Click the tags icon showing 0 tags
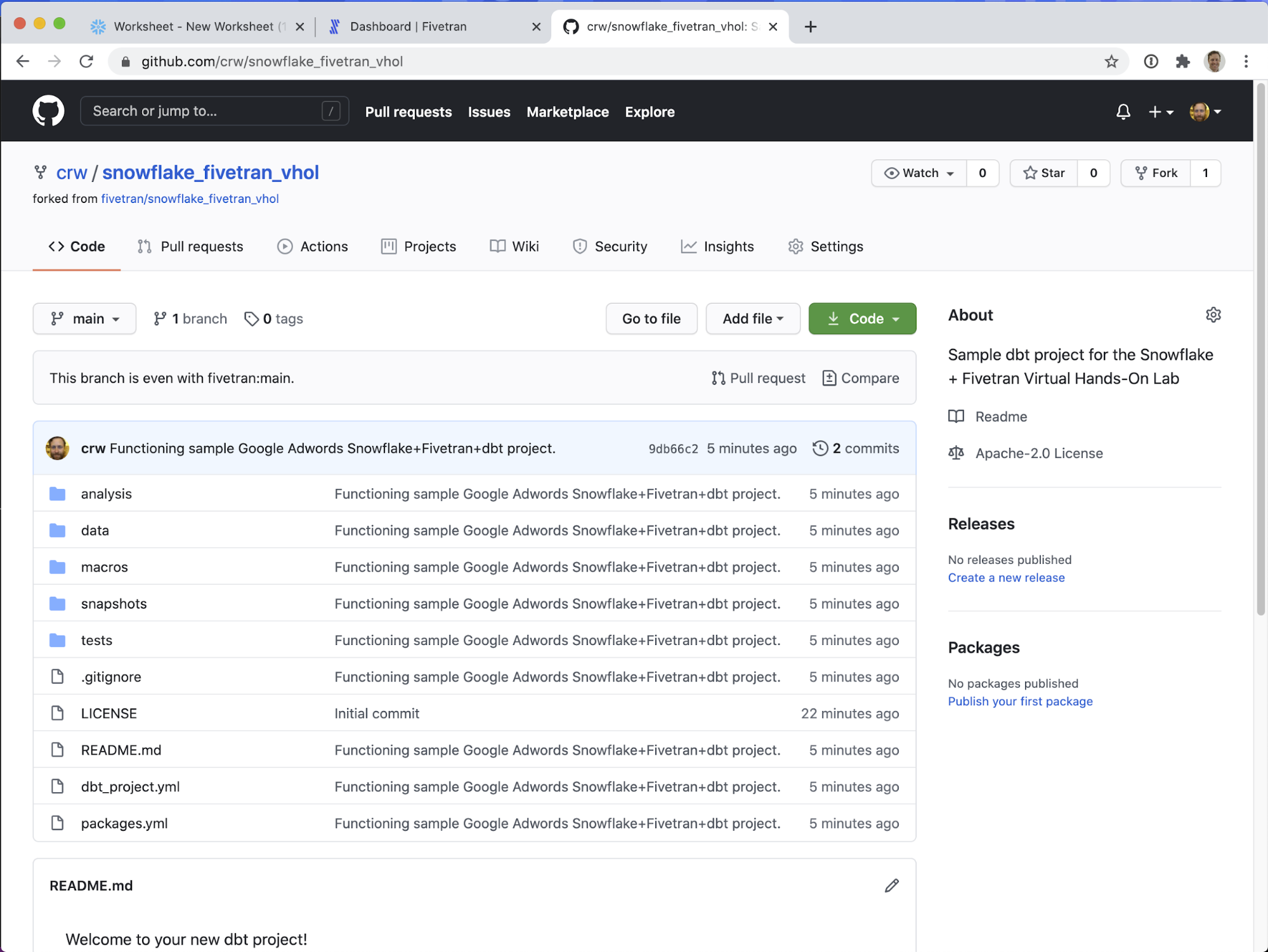The image size is (1268, 952). (x=252, y=318)
